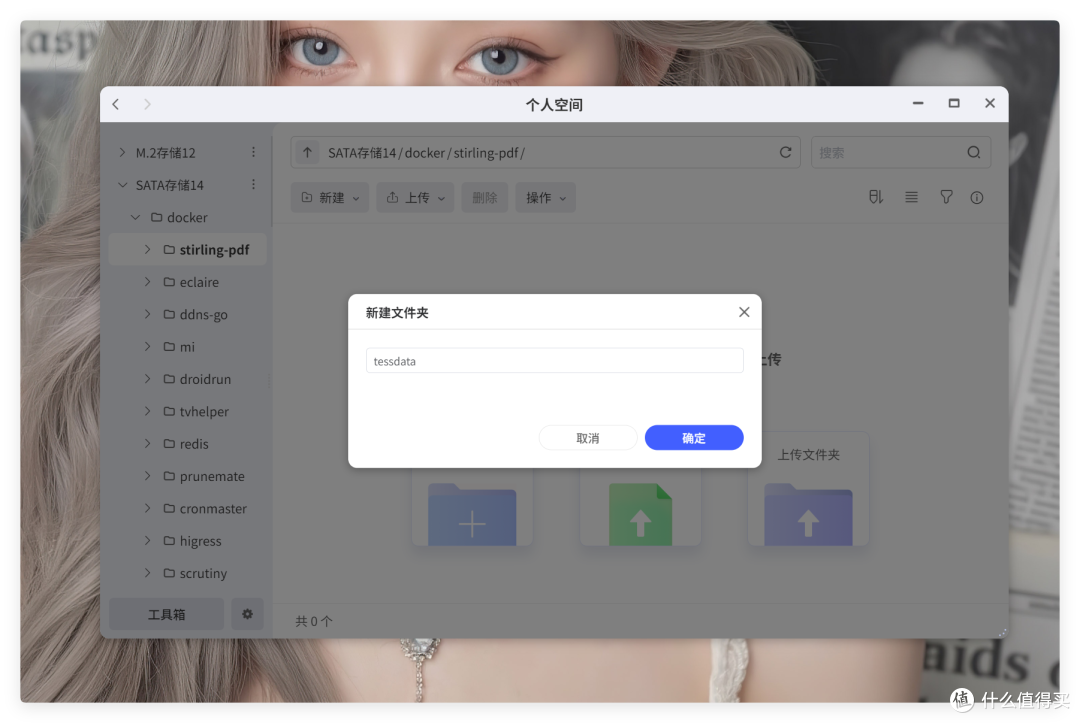Viewport: 1080px width, 723px height.
Task: Select the higress folder
Action: 193,541
